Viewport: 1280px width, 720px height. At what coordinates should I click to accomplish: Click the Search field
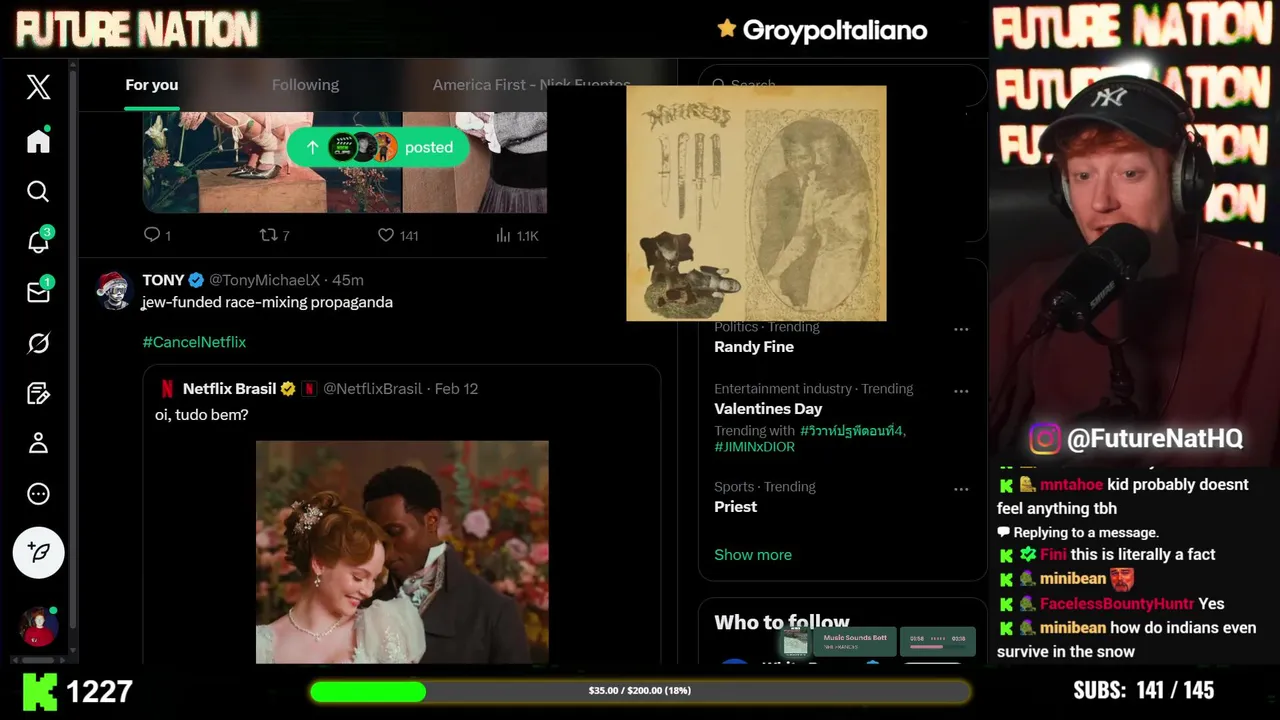(x=842, y=85)
